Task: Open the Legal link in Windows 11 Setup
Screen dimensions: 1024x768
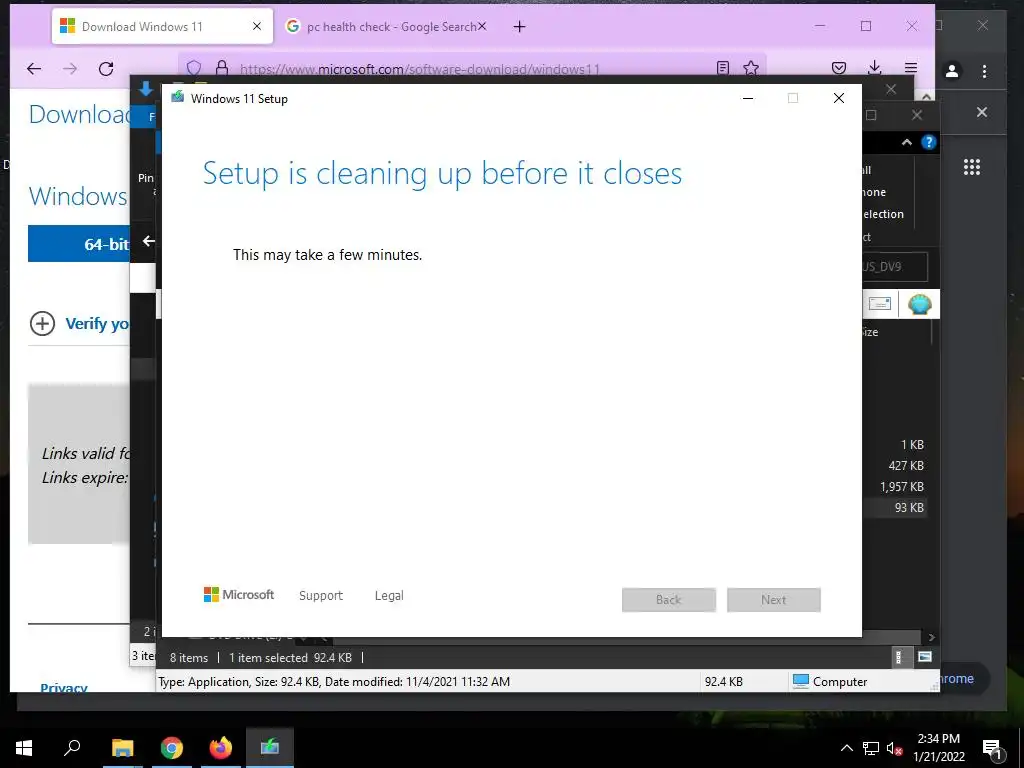Action: [389, 596]
